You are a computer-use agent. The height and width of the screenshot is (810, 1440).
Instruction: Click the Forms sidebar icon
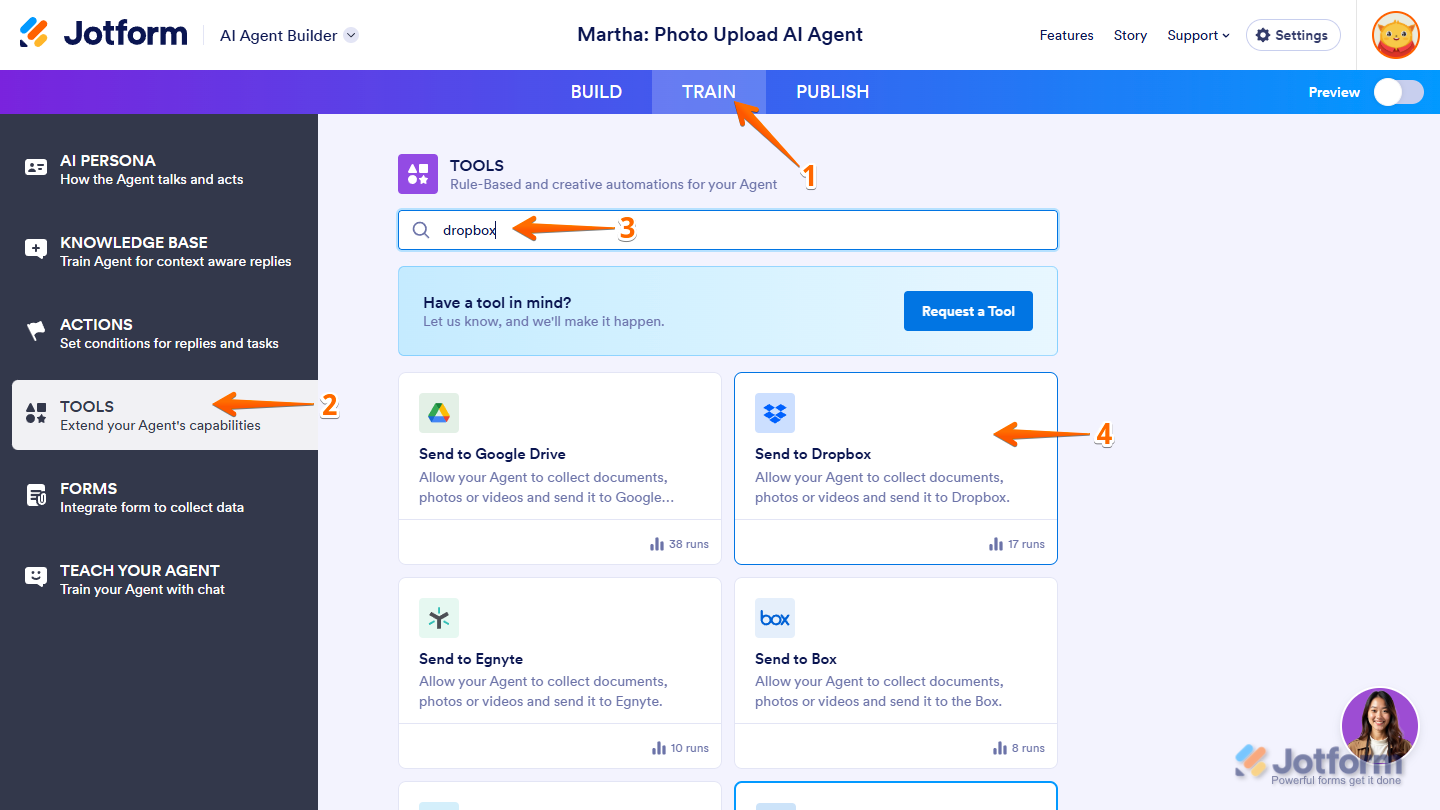click(36, 496)
